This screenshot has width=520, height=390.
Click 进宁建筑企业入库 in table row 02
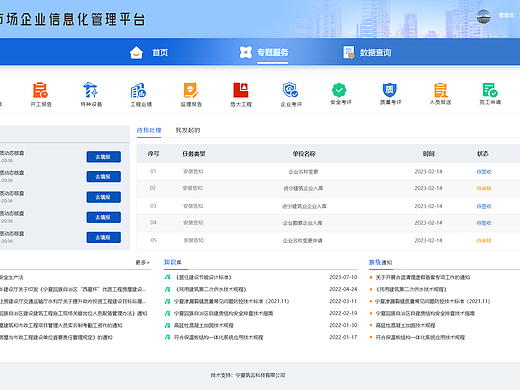[303, 188]
